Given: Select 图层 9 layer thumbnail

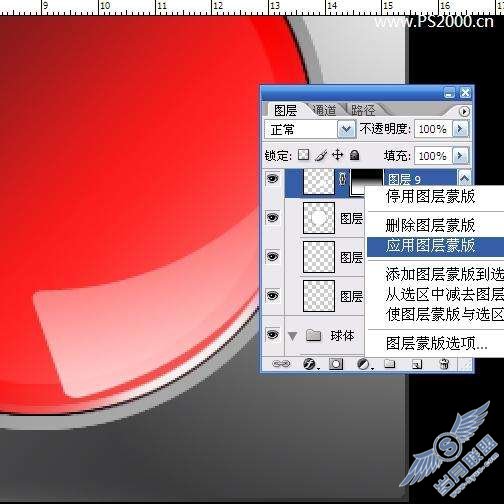Looking at the screenshot, I should pyautogui.click(x=319, y=181).
